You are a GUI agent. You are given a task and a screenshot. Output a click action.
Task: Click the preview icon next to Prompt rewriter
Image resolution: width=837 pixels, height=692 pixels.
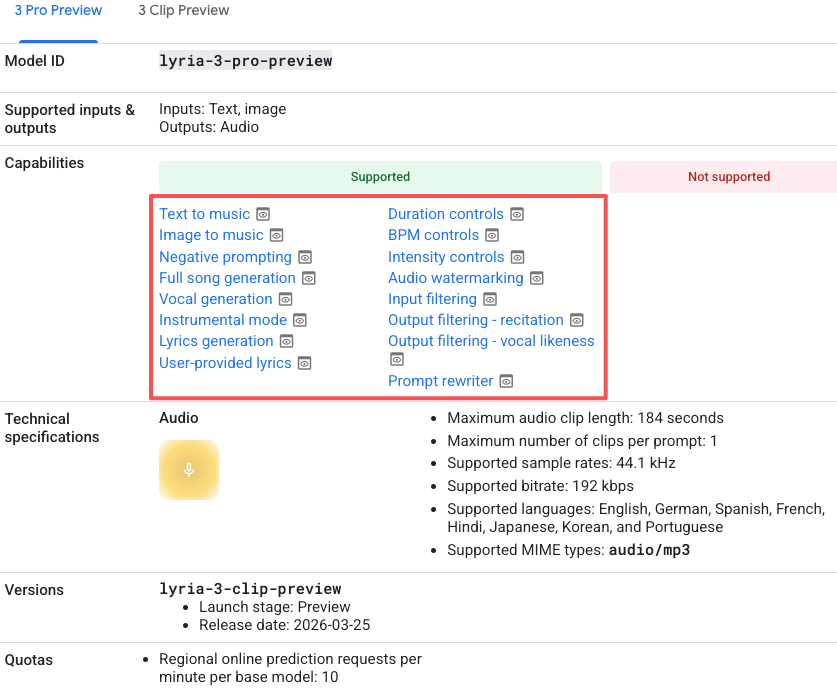tap(506, 381)
